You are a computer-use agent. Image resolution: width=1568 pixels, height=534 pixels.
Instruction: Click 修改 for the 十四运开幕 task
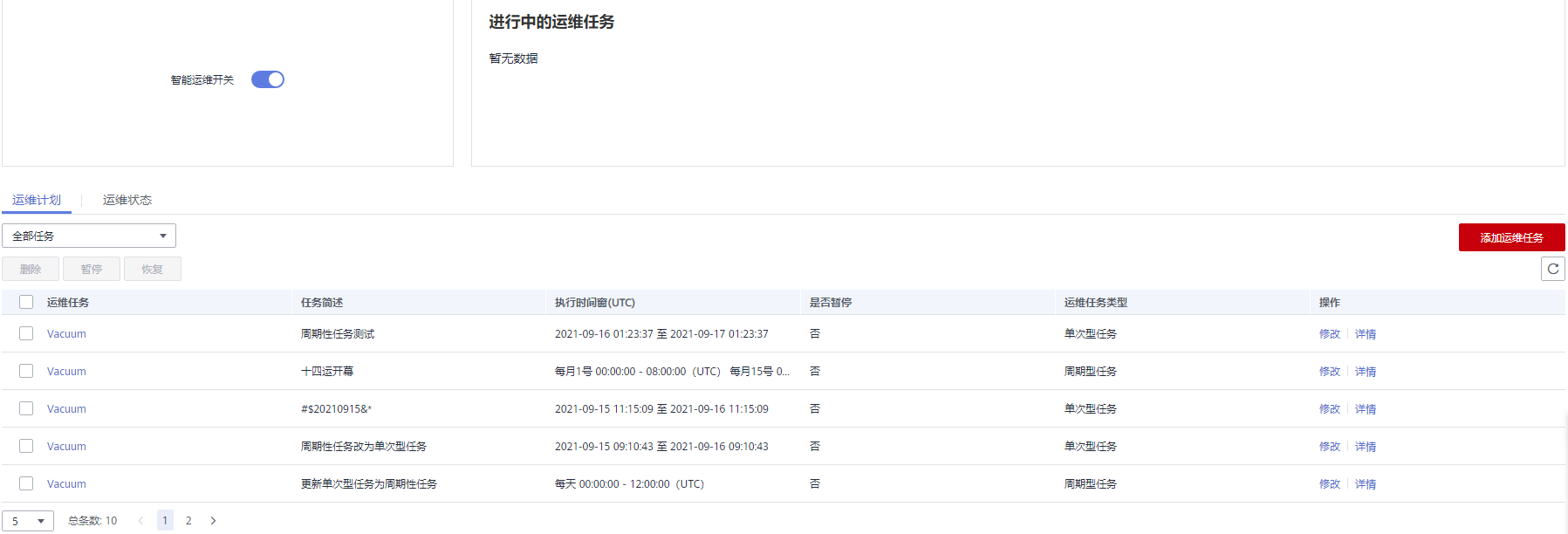(1329, 372)
